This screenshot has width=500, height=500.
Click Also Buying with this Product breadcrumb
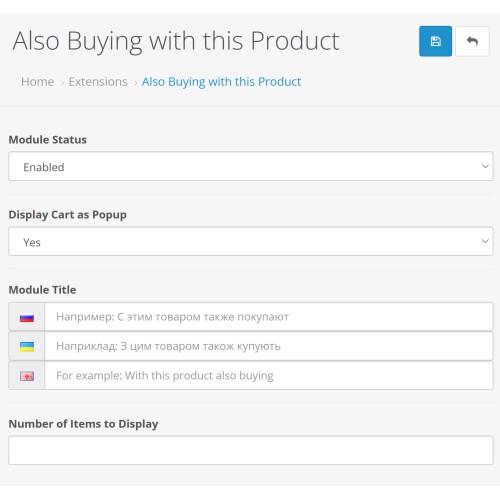(221, 82)
